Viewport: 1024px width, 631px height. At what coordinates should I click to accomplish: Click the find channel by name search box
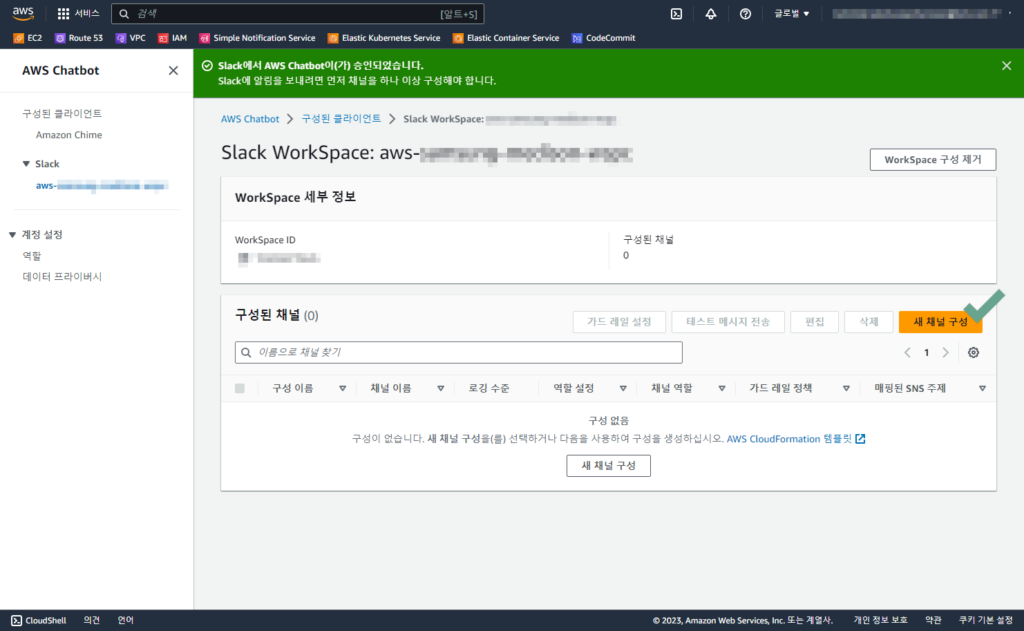coord(458,352)
